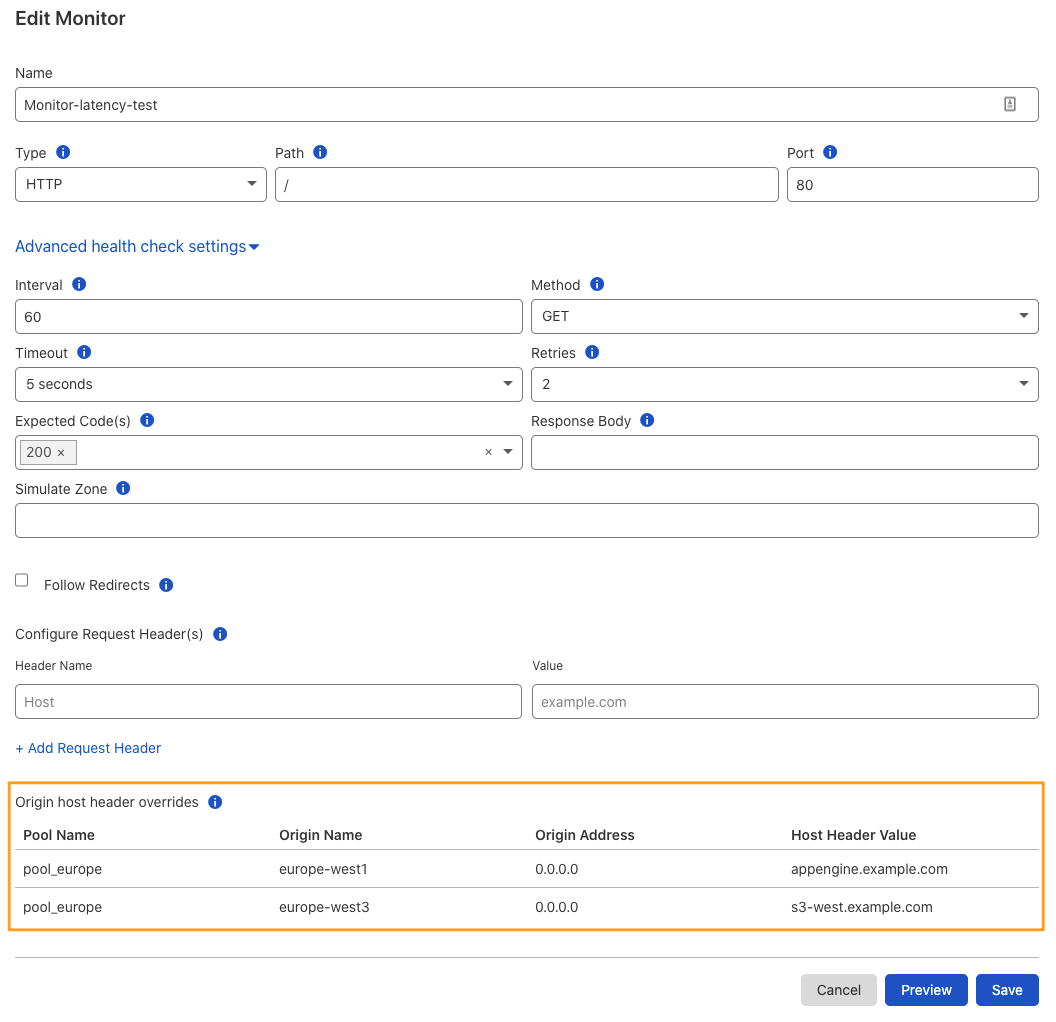Click the Response Body input field

tap(785, 452)
